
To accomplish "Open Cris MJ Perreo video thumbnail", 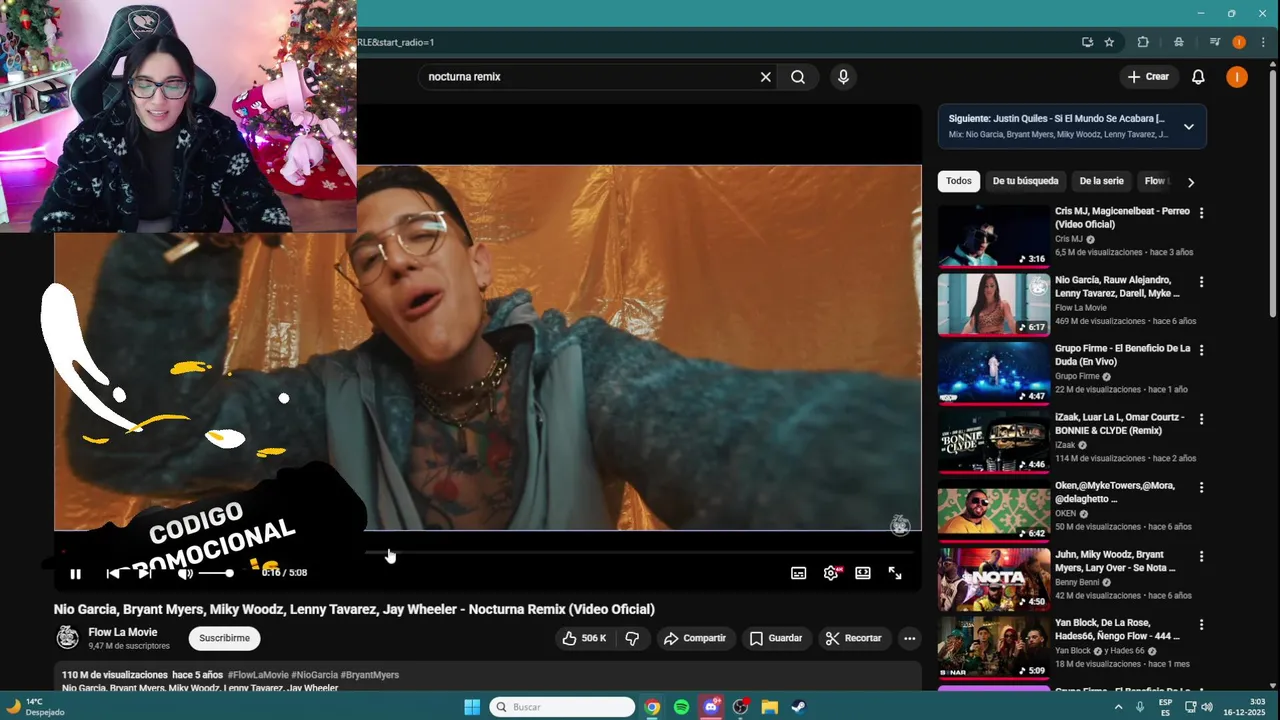I will 994,236.
